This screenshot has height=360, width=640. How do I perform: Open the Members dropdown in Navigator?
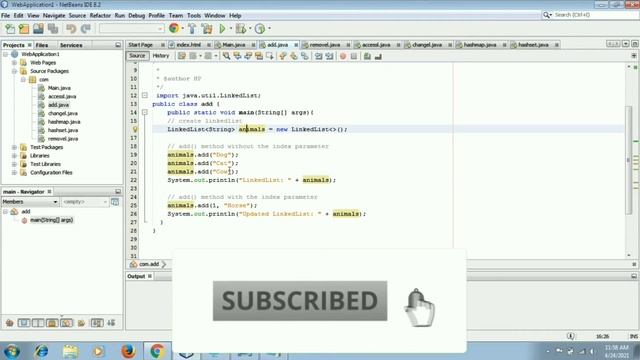click(x=30, y=202)
